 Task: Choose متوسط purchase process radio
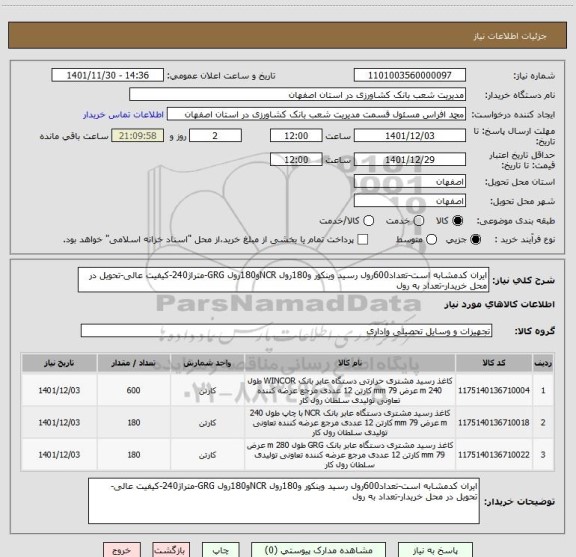[431, 240]
